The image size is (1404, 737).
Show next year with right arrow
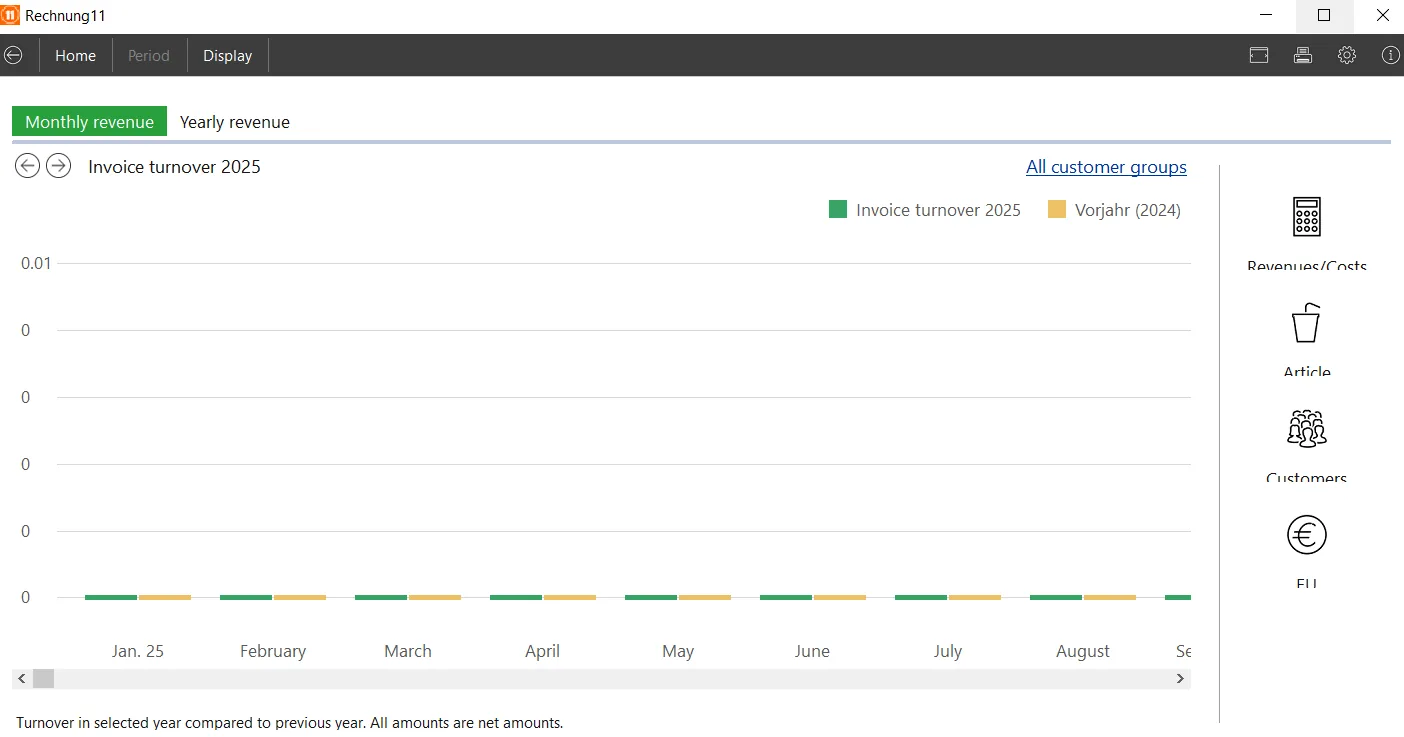[59, 166]
